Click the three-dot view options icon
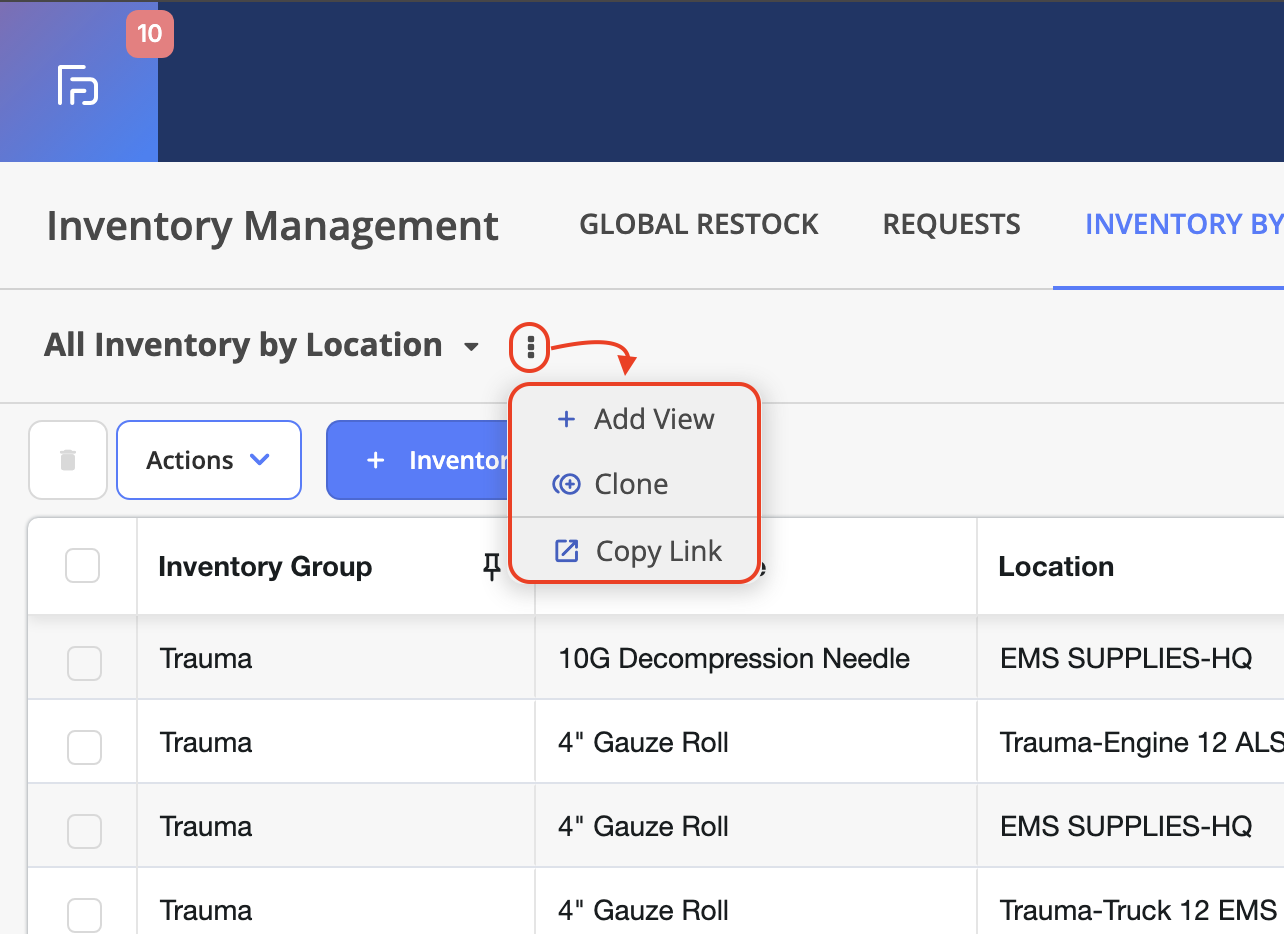Image resolution: width=1284 pixels, height=934 pixels. [x=530, y=348]
